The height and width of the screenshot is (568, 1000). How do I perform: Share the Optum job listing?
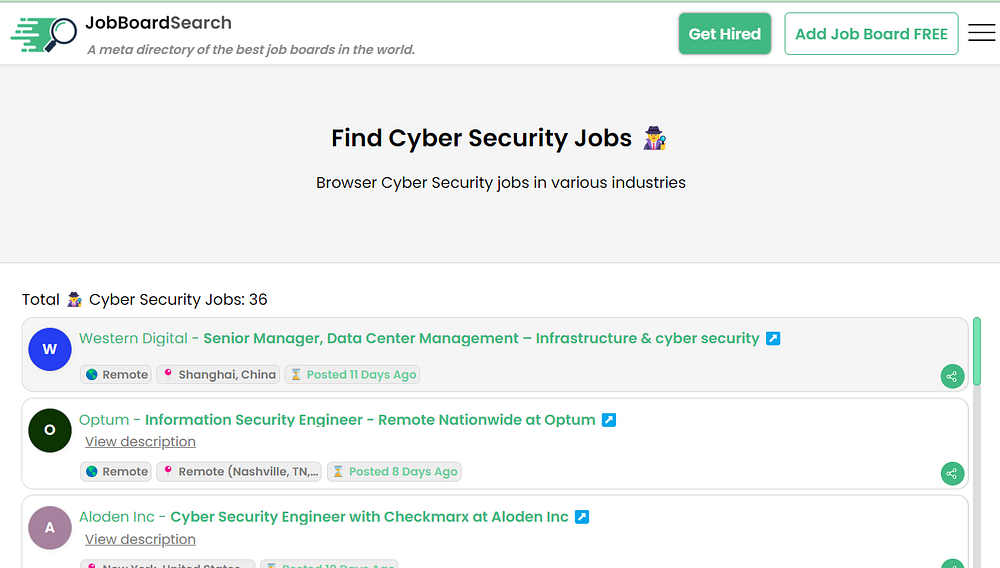point(952,474)
